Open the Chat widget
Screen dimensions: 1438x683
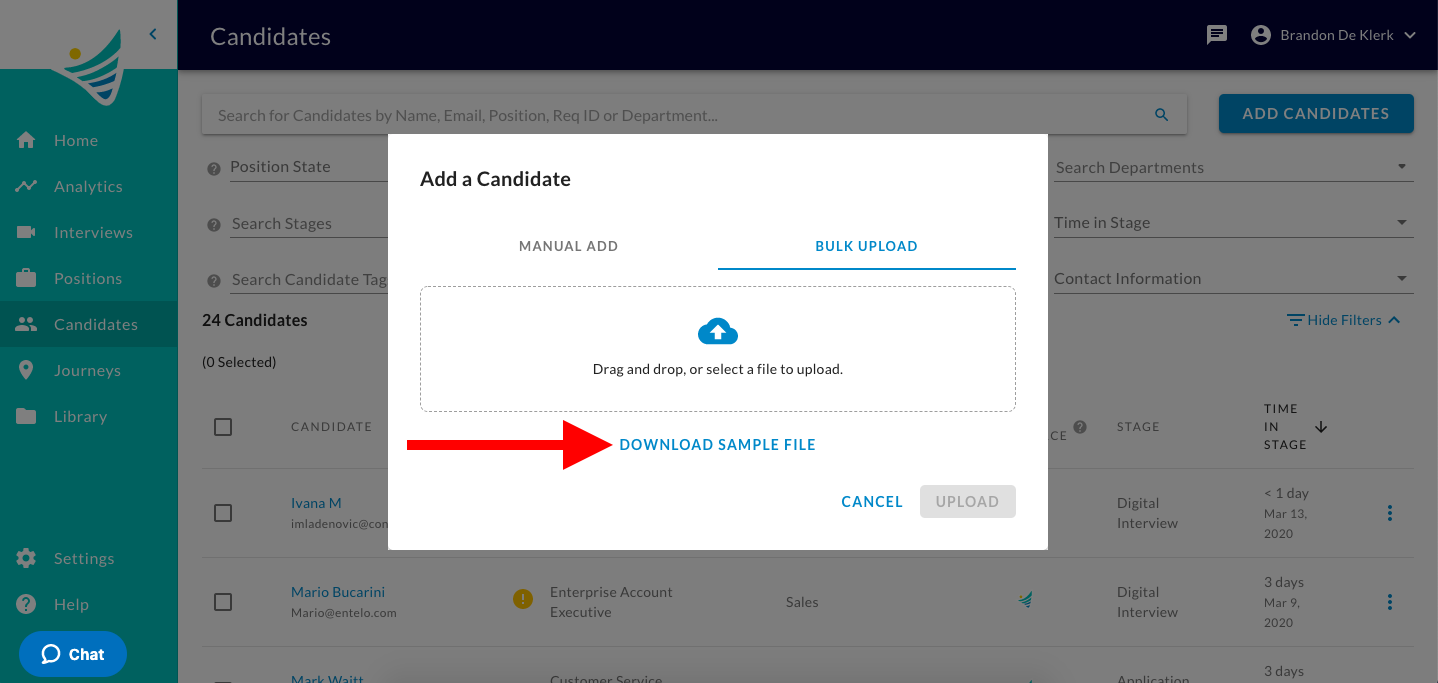[x=73, y=654]
